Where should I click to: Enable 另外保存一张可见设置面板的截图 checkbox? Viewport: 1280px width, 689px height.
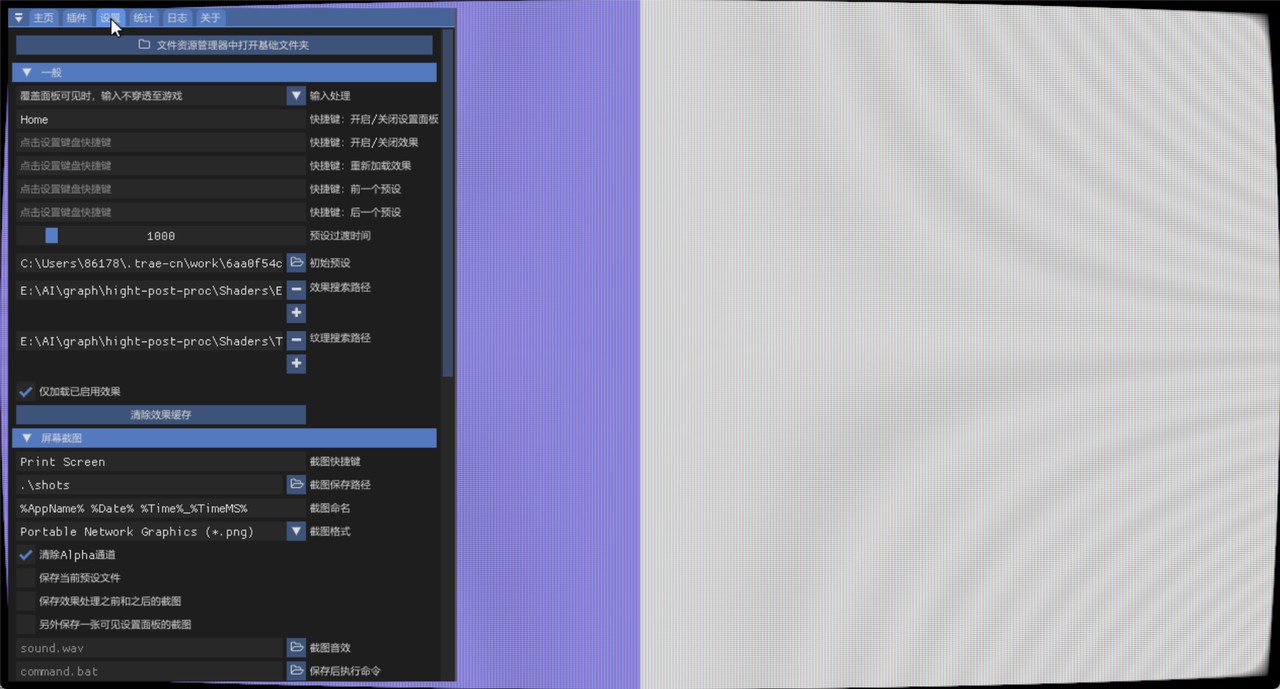pyautogui.click(x=26, y=624)
